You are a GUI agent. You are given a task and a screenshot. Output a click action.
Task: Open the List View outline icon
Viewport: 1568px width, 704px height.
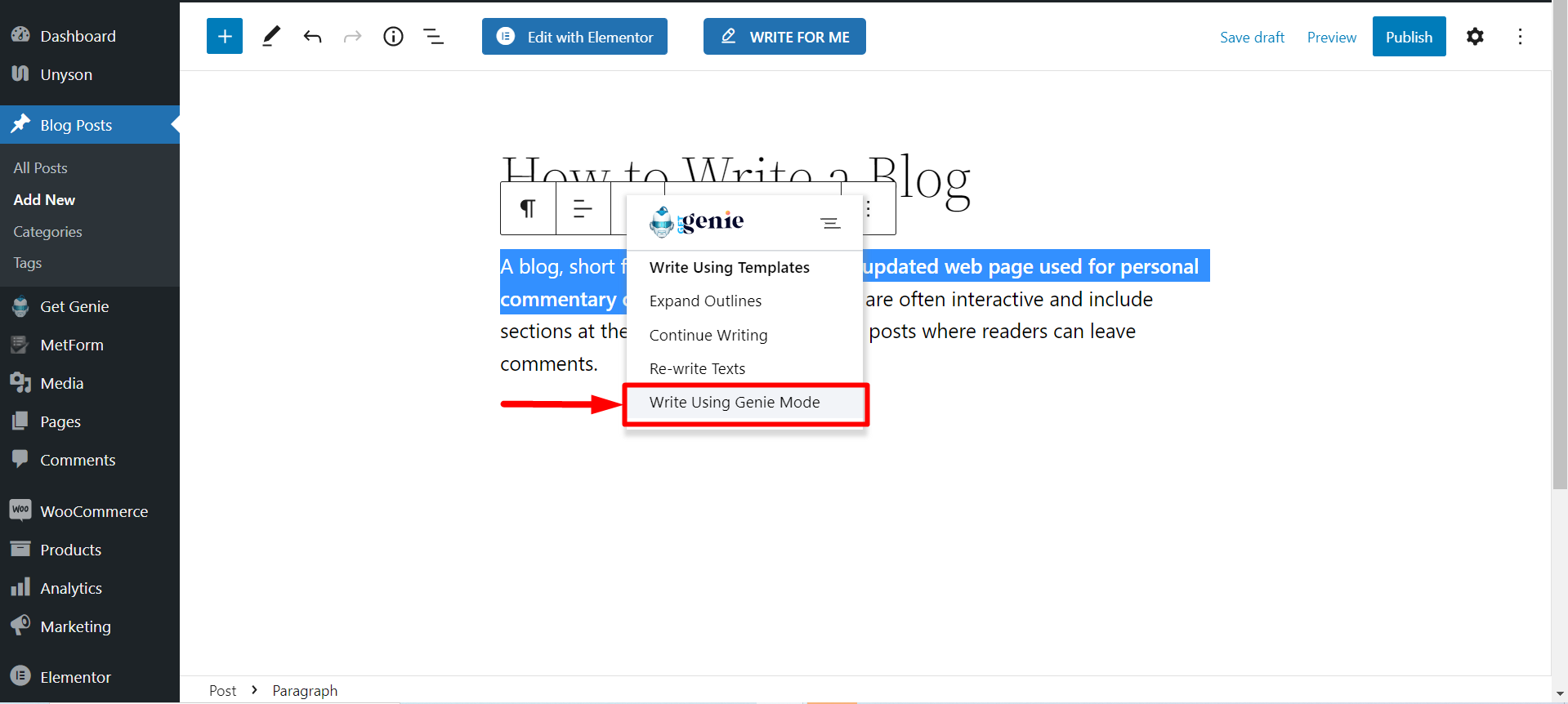click(433, 37)
